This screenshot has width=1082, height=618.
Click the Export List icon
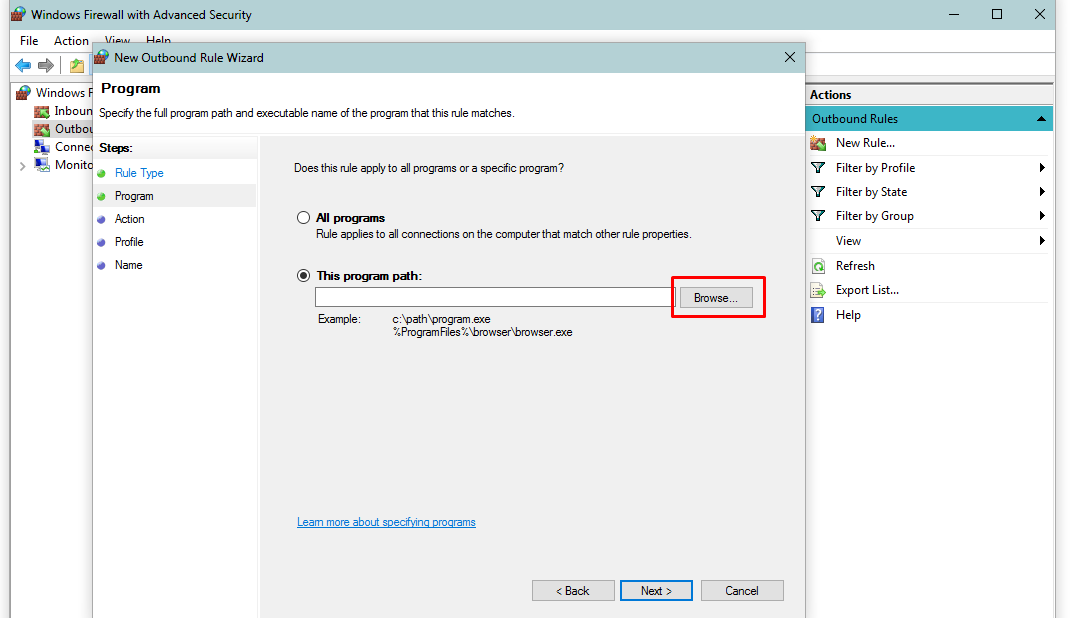(820, 289)
